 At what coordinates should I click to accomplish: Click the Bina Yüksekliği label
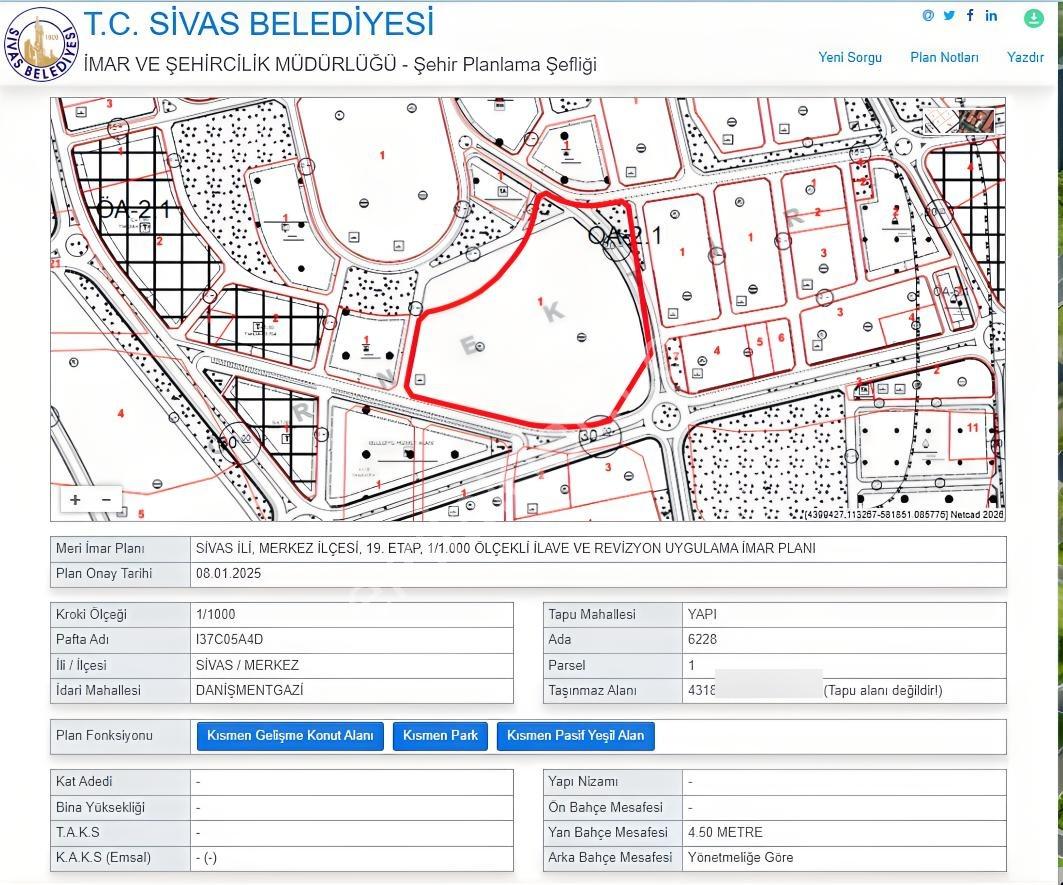(x=100, y=807)
